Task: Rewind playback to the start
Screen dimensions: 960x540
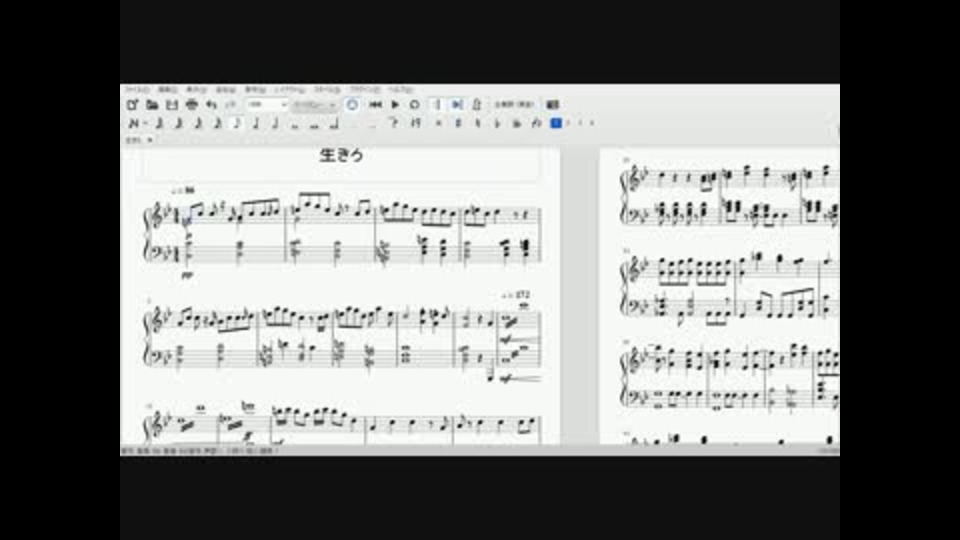Action: pos(375,105)
